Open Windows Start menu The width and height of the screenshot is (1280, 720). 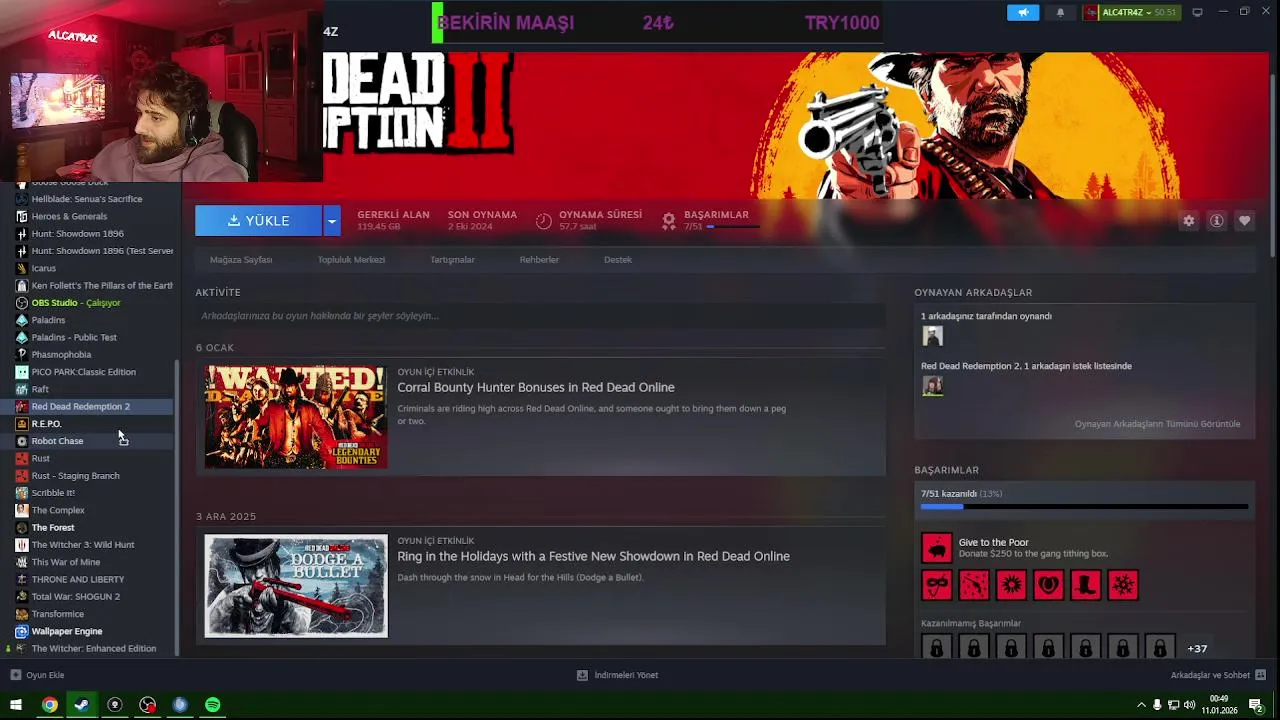pyautogui.click(x=16, y=705)
